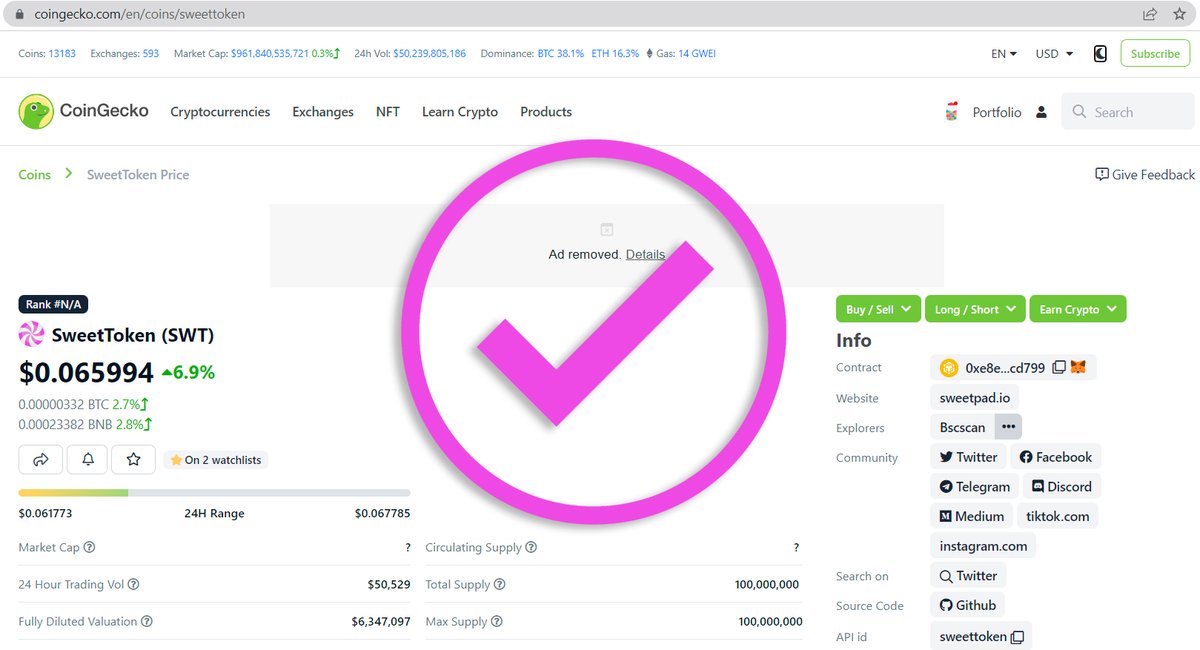Click the 24H Range progress bar
This screenshot has height=650, width=1200.
coord(214,493)
